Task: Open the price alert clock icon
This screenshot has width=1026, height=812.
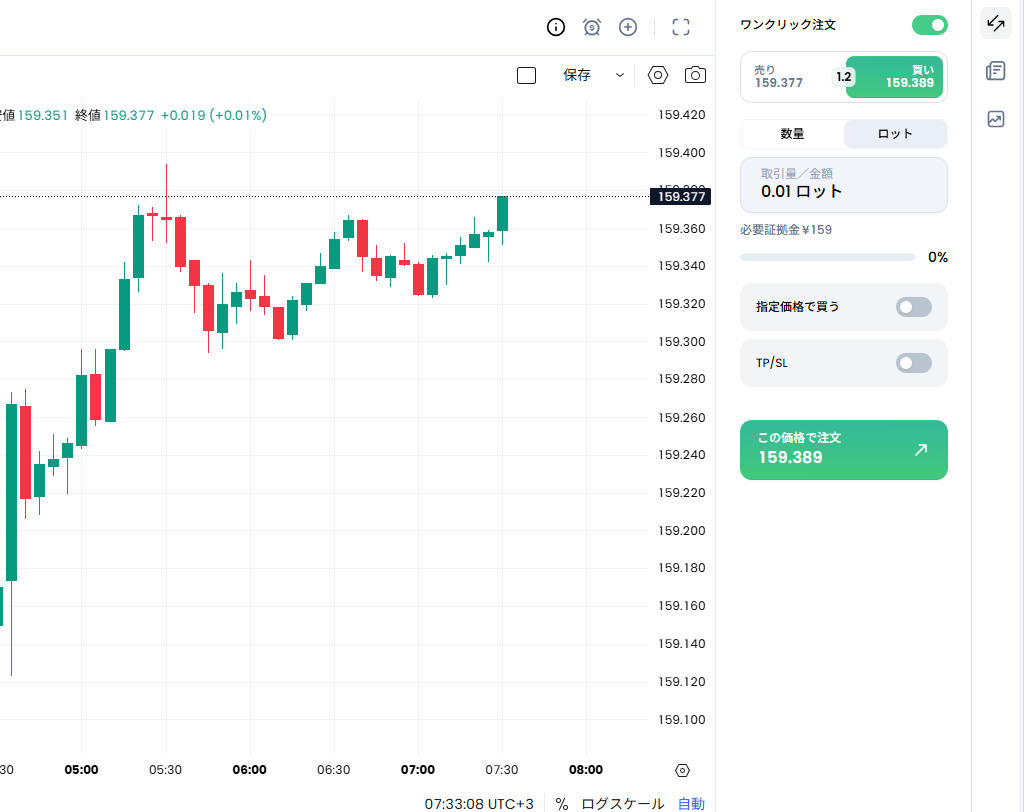Action: (592, 27)
